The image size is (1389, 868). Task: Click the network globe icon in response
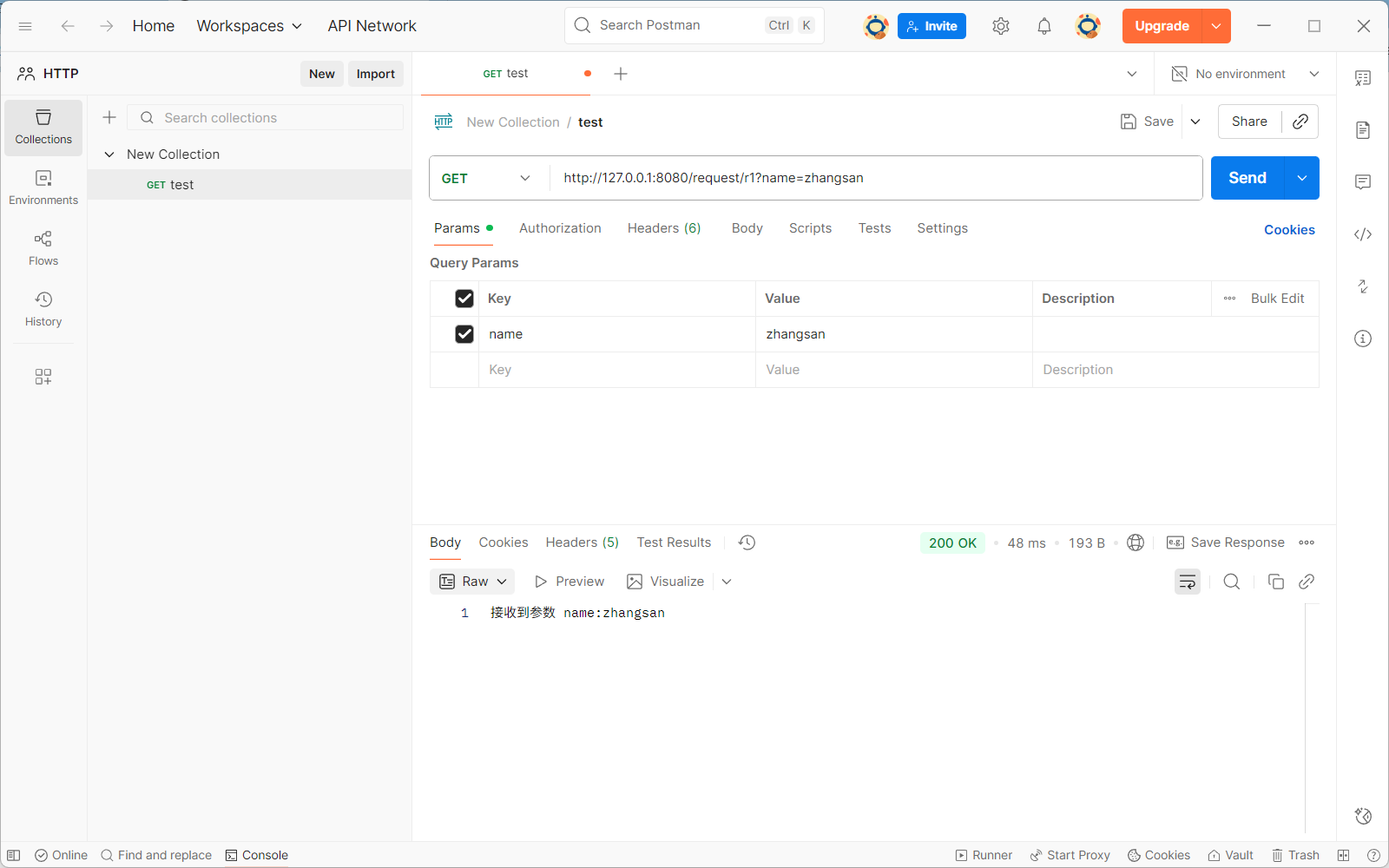[x=1136, y=542]
